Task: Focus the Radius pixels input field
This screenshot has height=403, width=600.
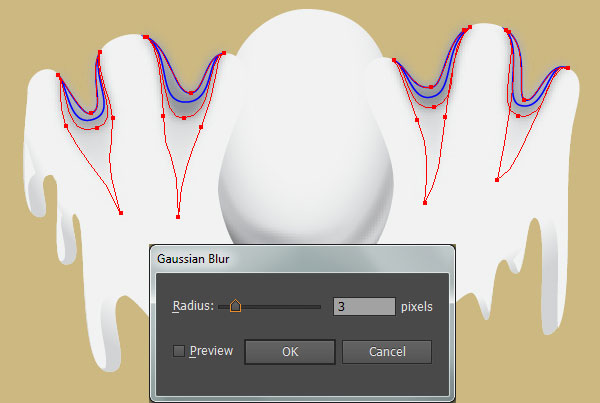Action: click(x=364, y=307)
